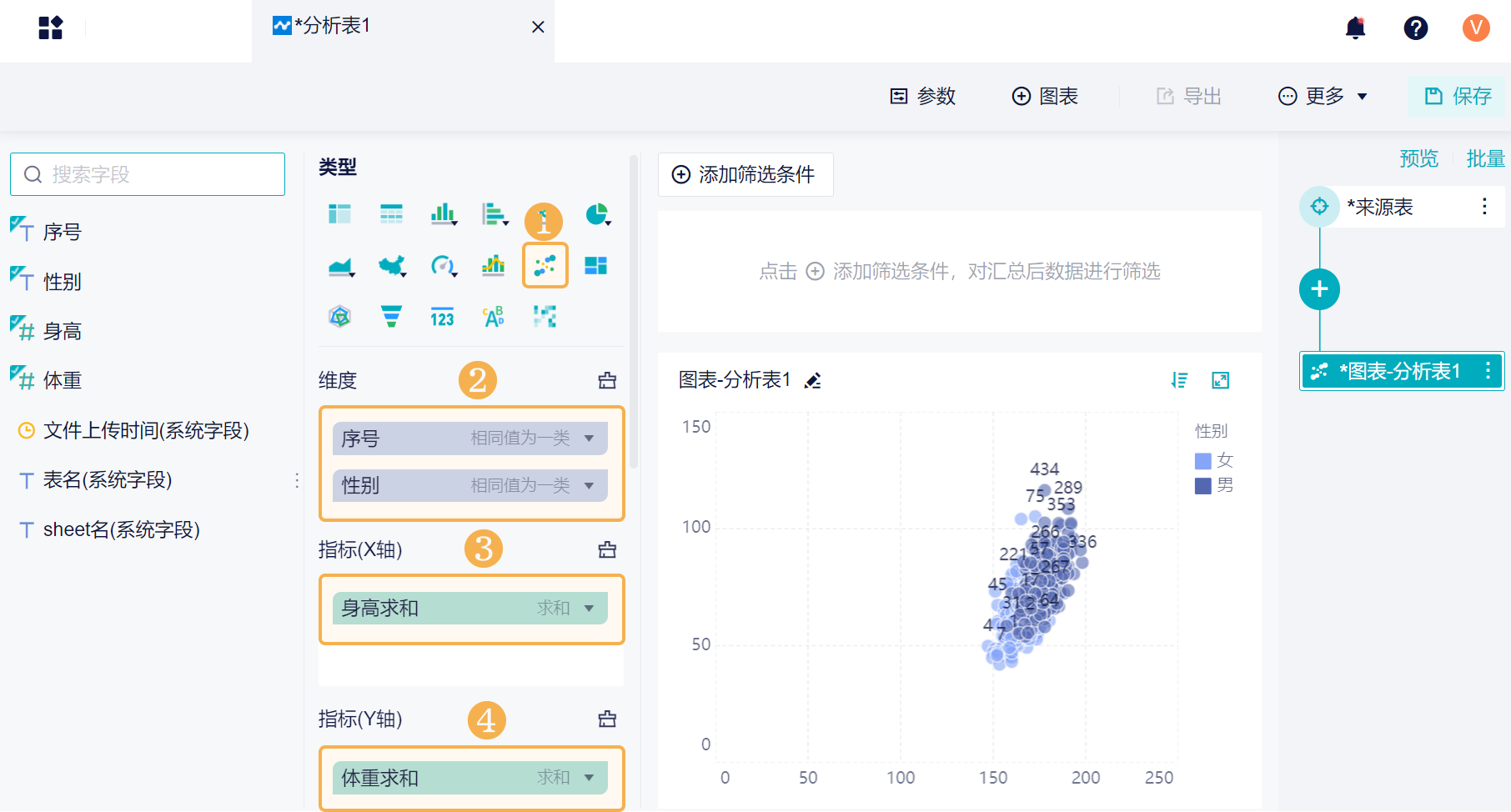This screenshot has width=1511, height=812.
Task: Open the notifications bell
Action: point(1356,28)
